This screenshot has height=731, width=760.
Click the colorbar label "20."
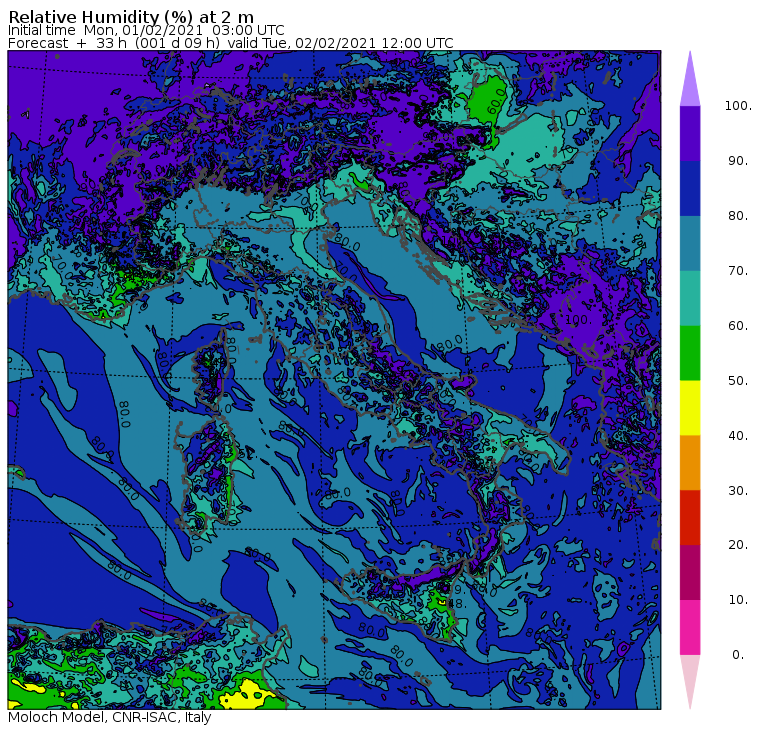[x=738, y=545]
